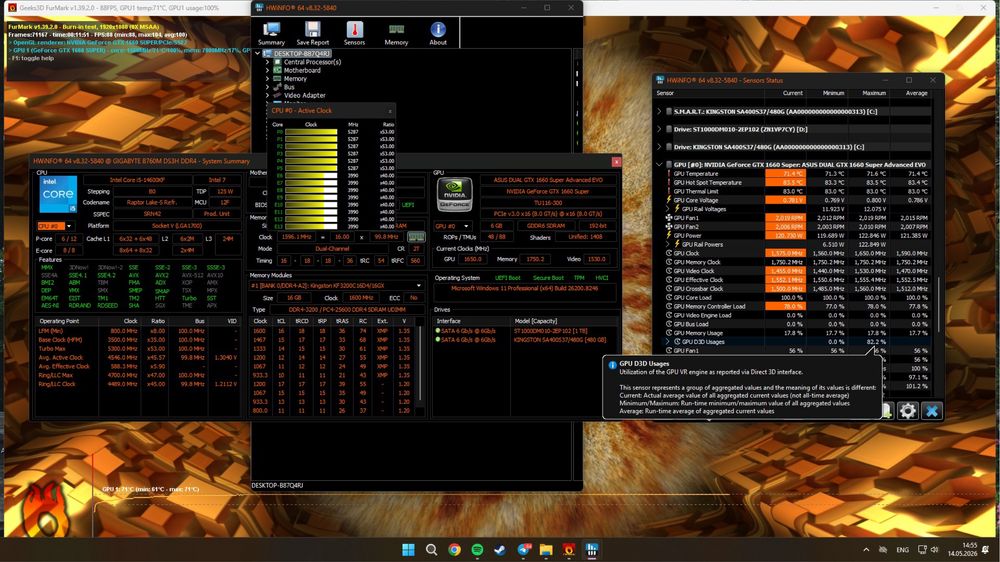Expand GPU D3D Usages subgroup
The height and width of the screenshot is (562, 1000).
[x=668, y=342]
